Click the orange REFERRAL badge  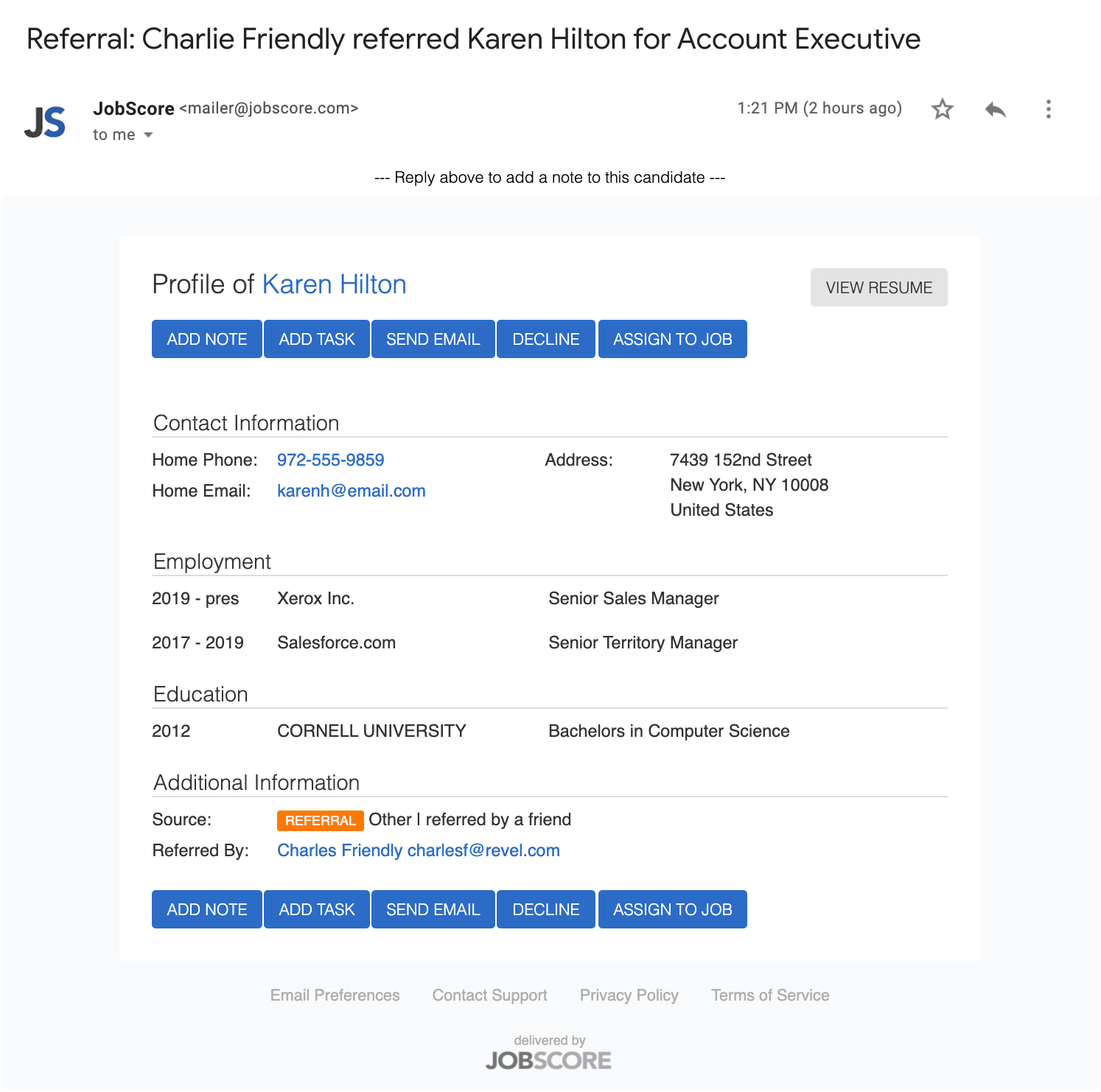[320, 820]
